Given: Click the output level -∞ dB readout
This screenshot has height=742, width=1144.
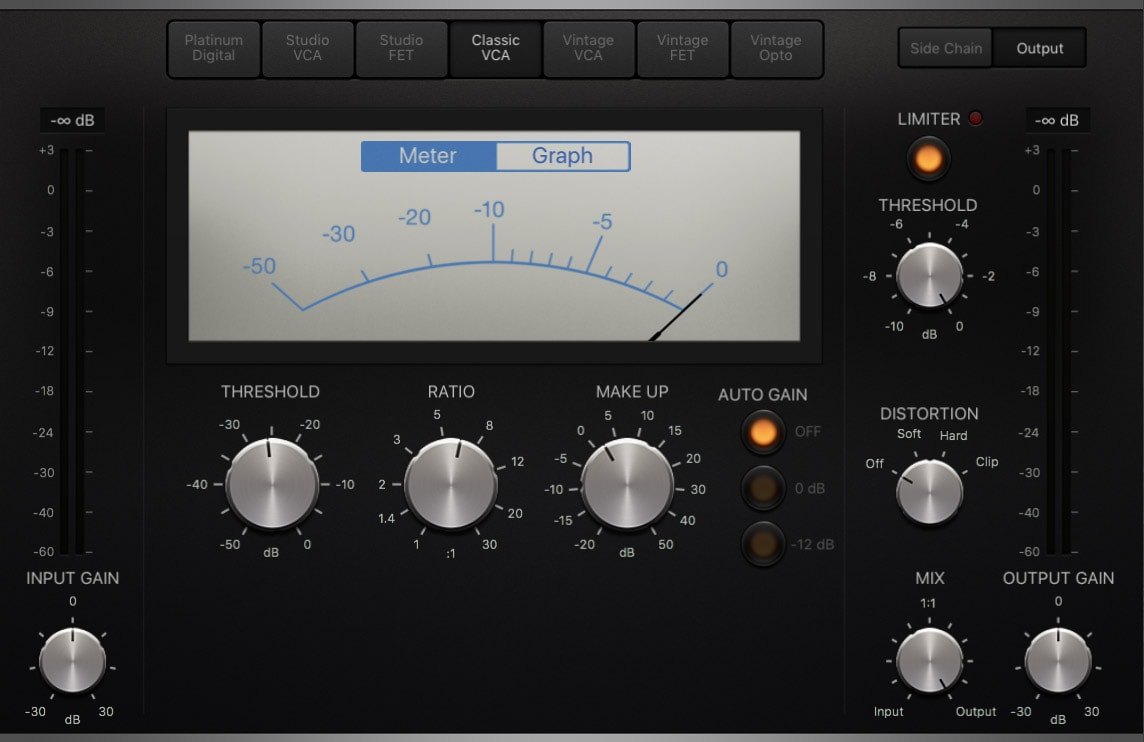Looking at the screenshot, I should click(x=1057, y=120).
